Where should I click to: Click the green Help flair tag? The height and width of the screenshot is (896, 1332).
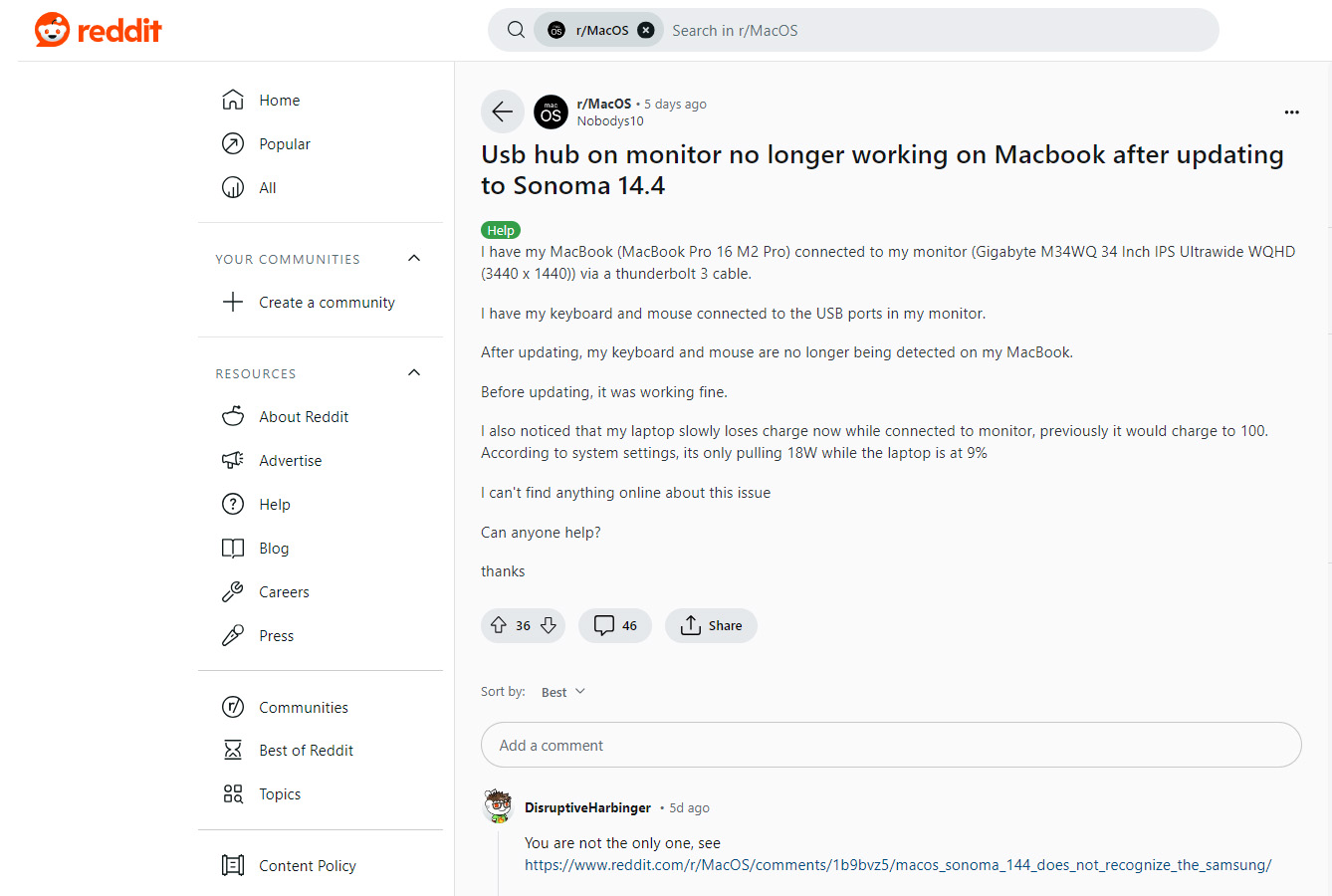point(501,230)
